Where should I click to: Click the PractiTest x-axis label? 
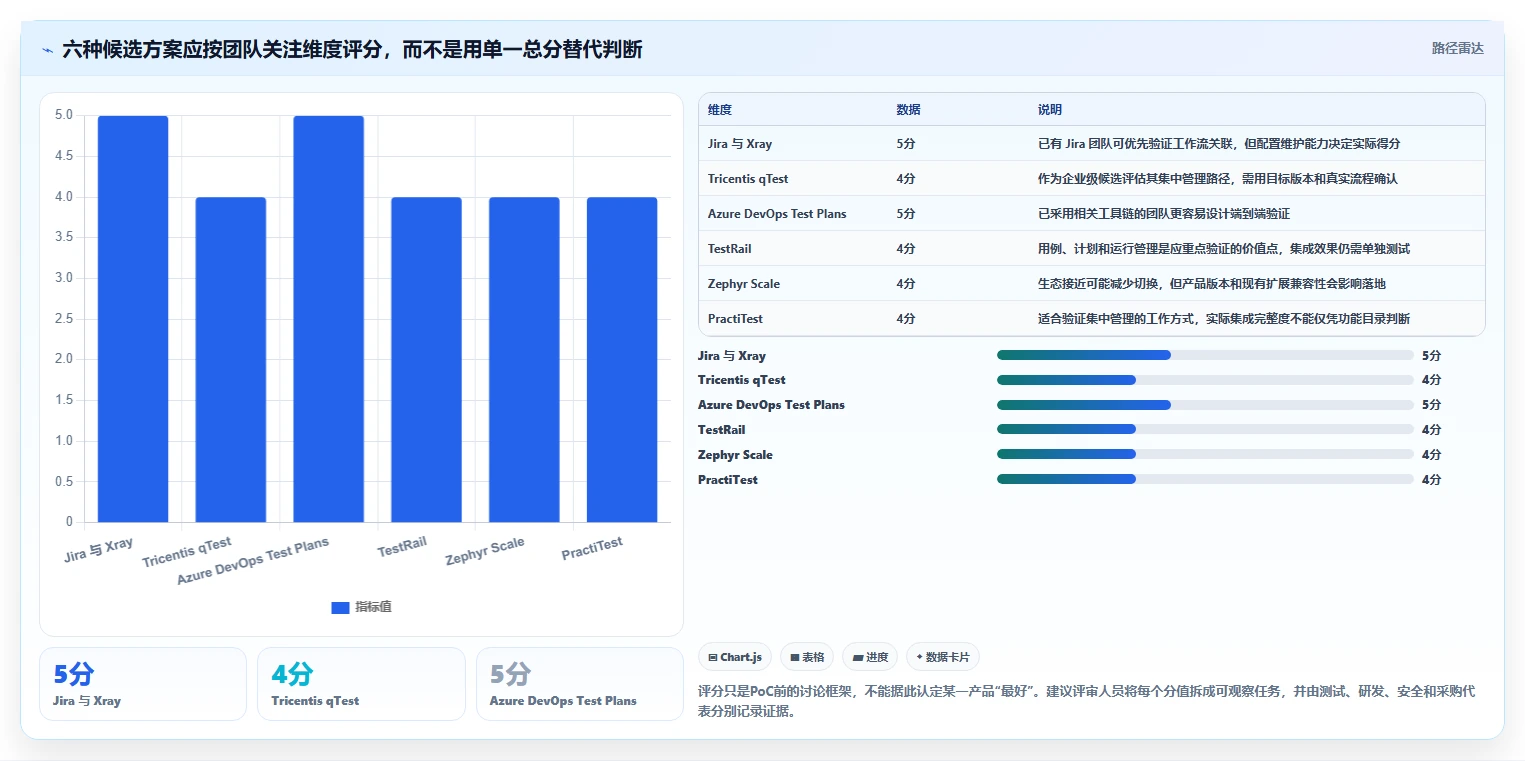[x=592, y=548]
